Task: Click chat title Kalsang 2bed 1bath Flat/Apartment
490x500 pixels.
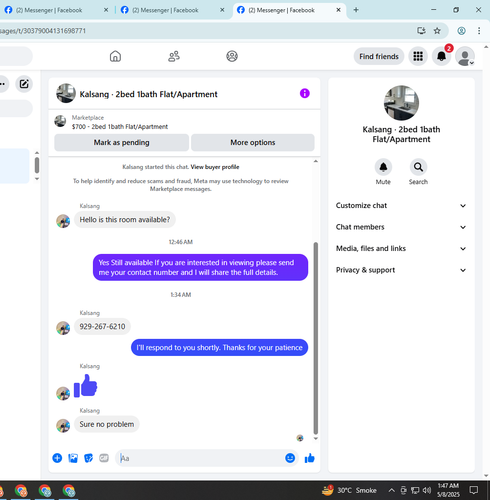Action: tap(148, 94)
